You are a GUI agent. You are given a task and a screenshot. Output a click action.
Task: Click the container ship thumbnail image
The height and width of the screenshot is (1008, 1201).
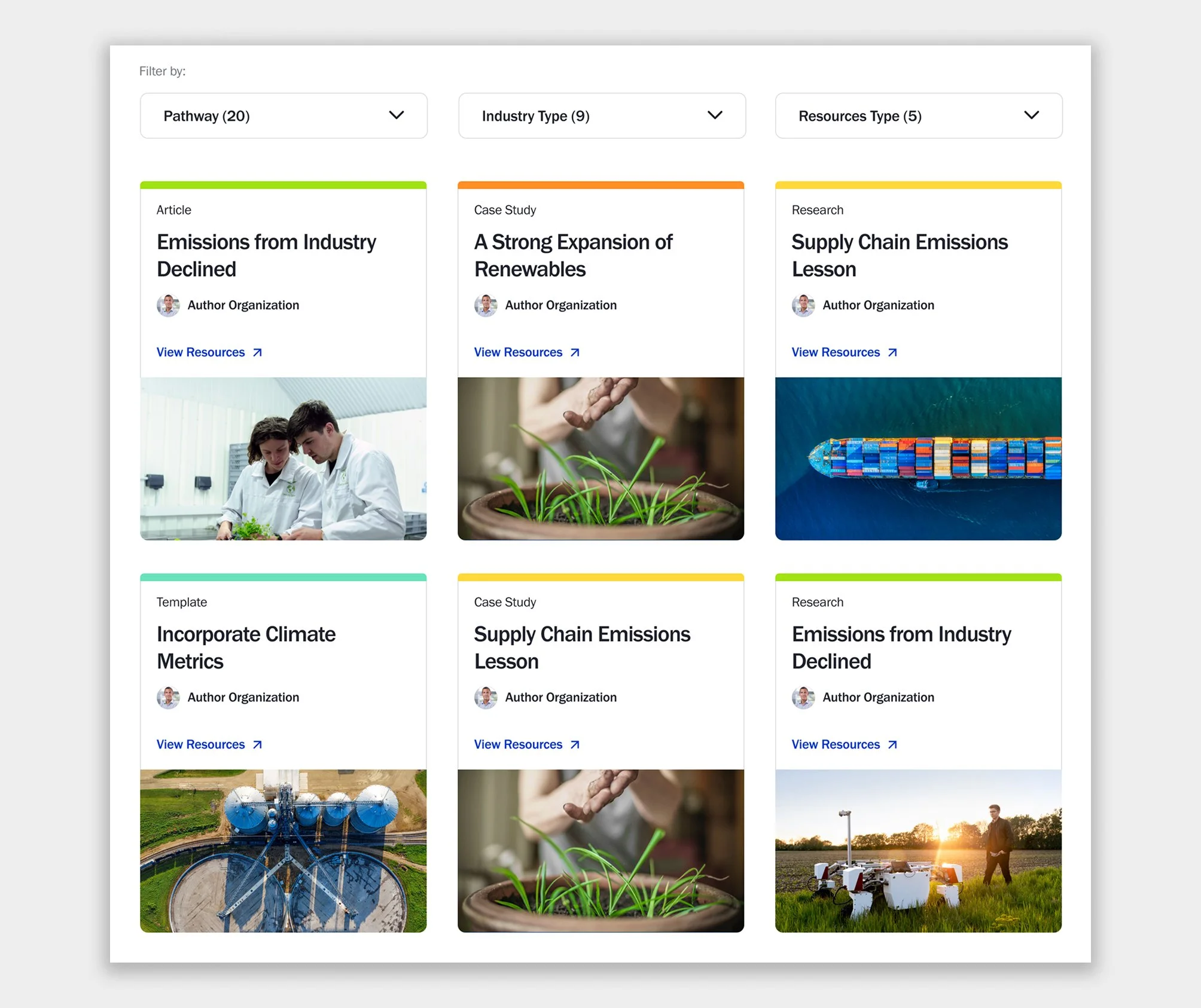click(x=918, y=459)
